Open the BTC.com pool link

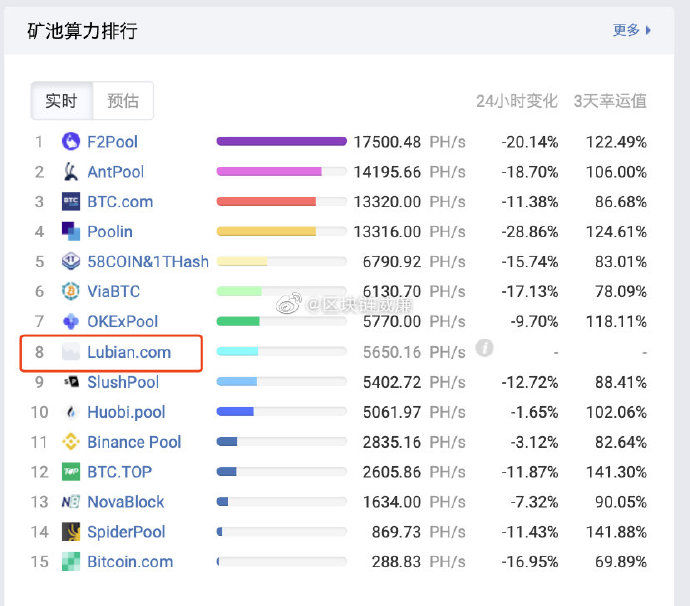pos(120,202)
